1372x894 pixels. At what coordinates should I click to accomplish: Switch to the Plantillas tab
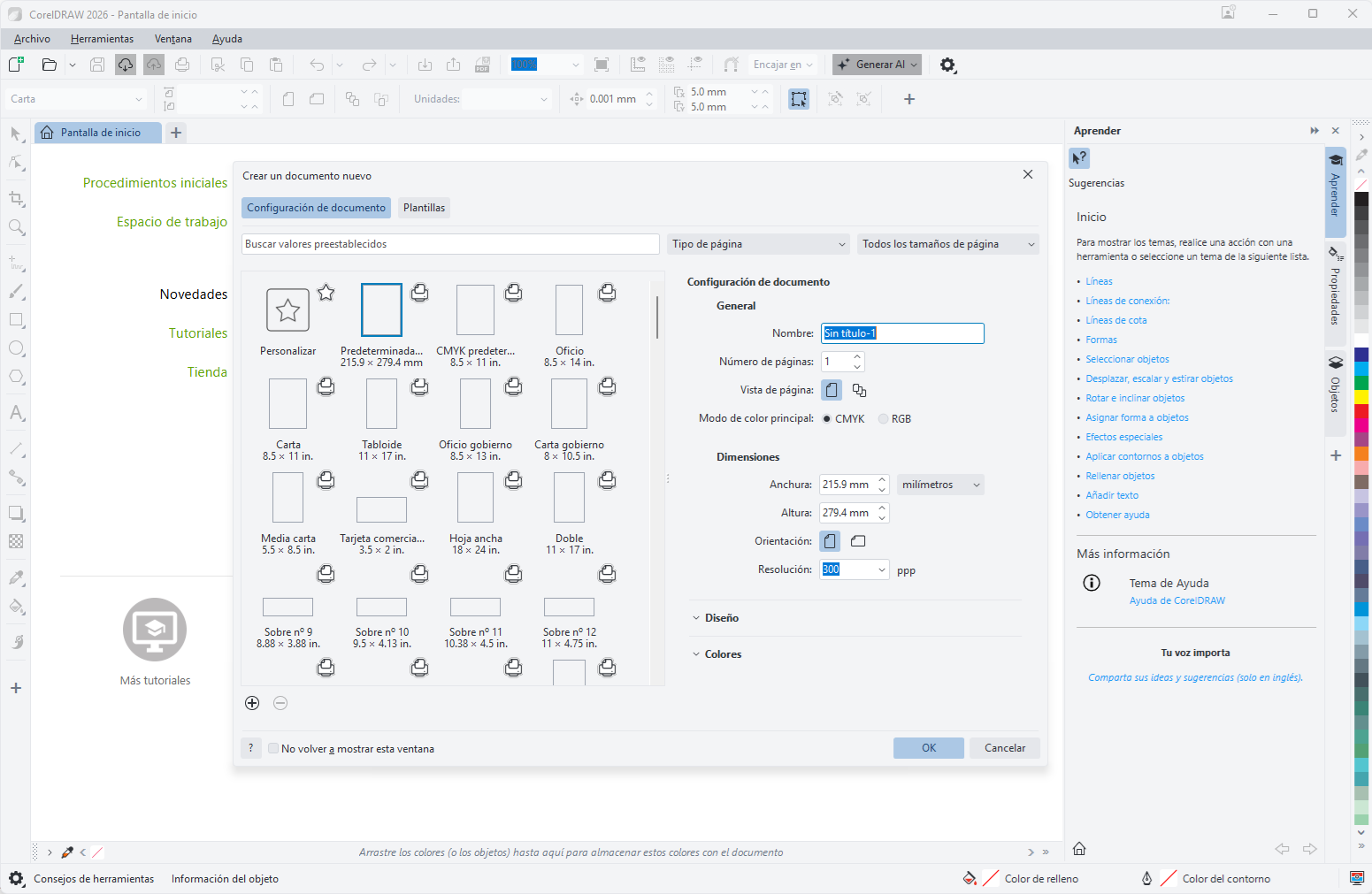tap(425, 208)
